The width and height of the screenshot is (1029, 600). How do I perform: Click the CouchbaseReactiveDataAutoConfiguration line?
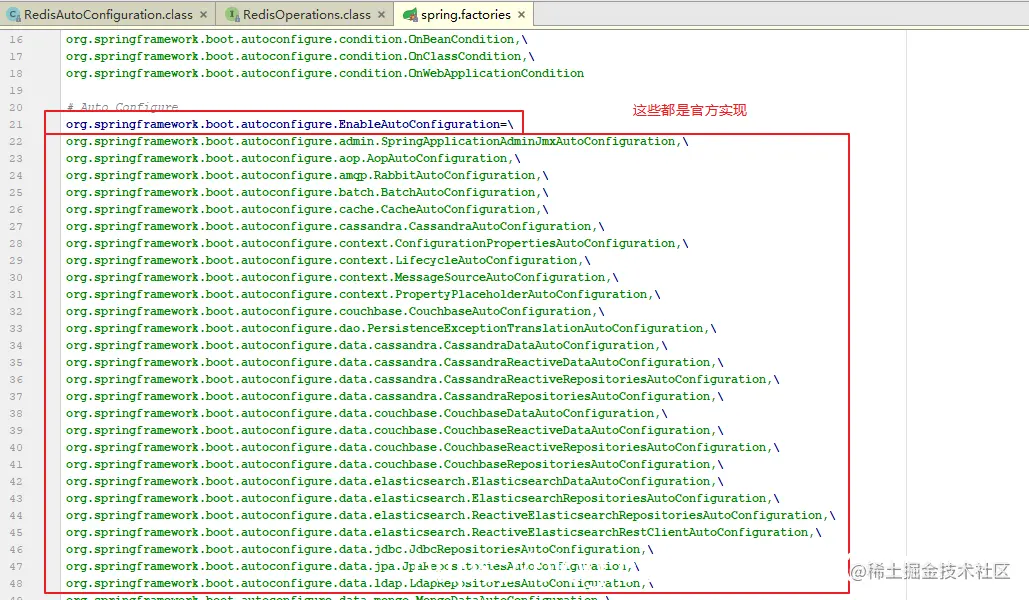pos(394,431)
